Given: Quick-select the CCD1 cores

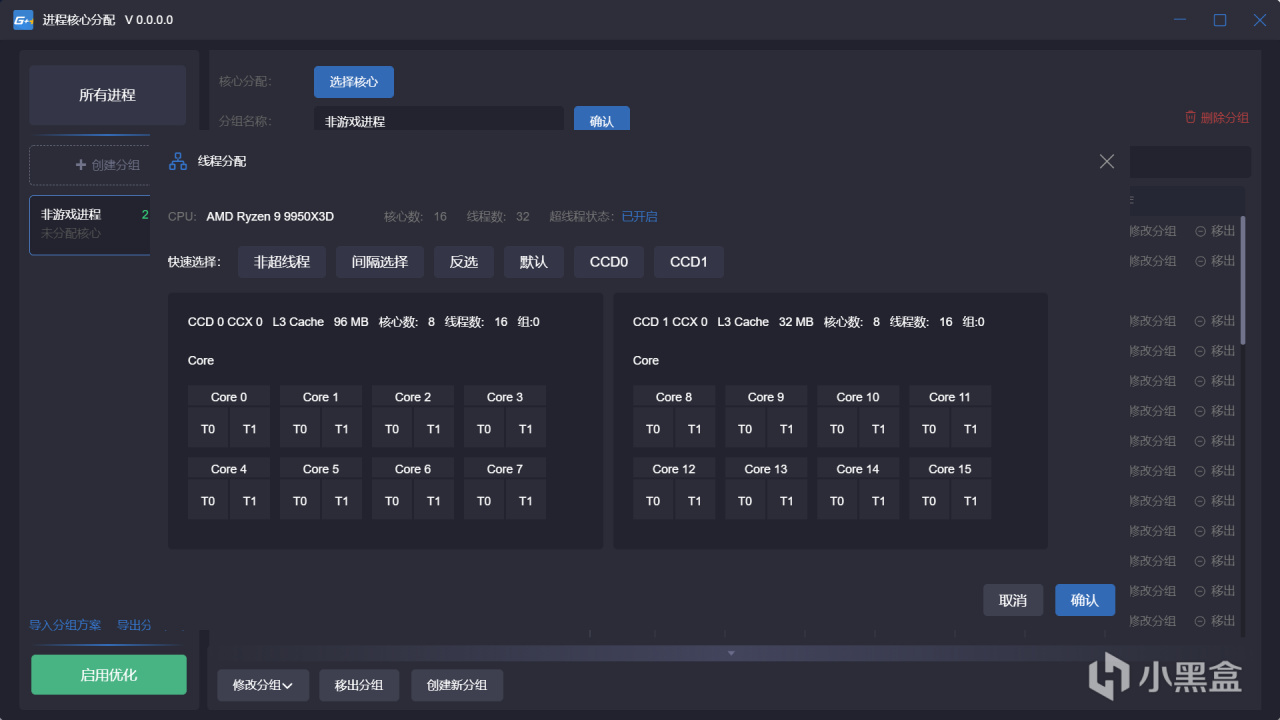Looking at the screenshot, I should (689, 262).
